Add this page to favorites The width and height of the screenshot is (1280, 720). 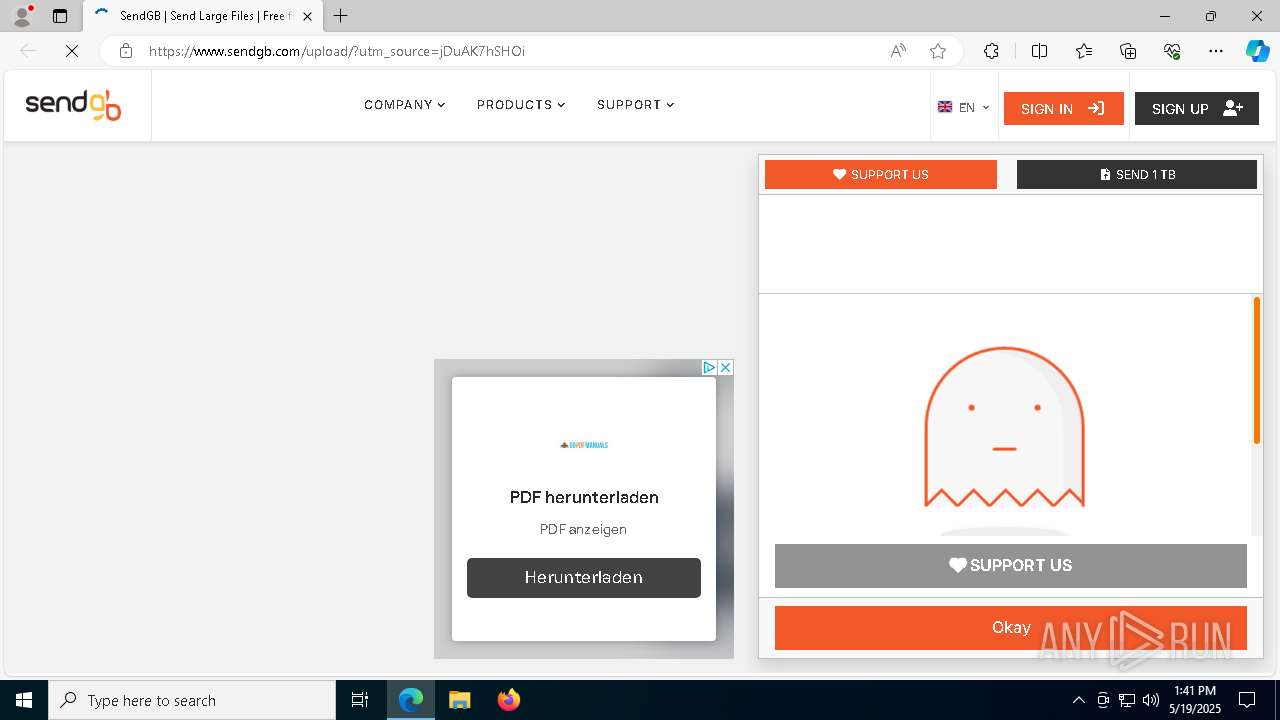(938, 51)
